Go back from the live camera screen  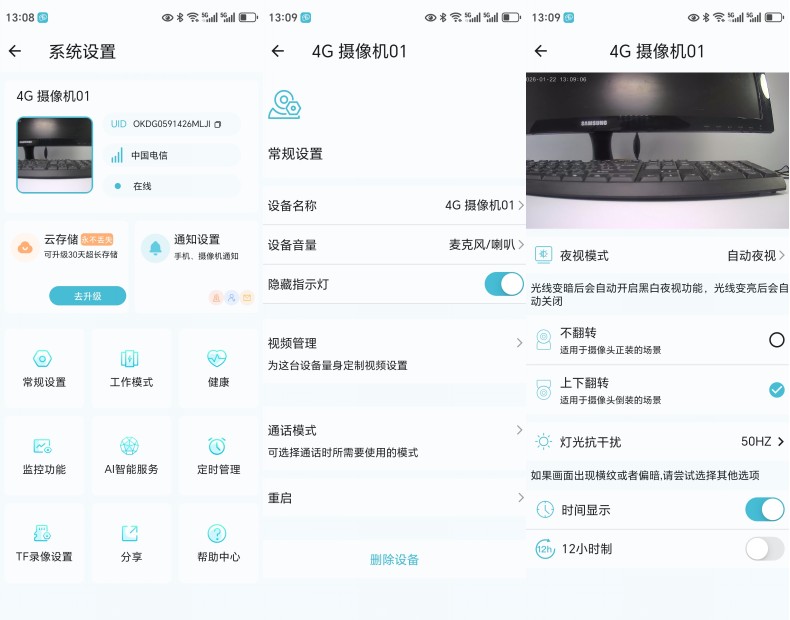541,51
